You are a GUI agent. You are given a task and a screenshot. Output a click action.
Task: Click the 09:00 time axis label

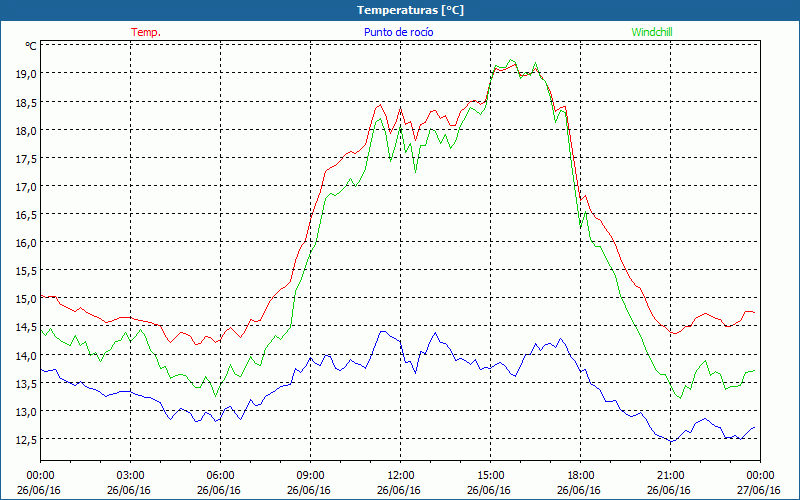click(x=311, y=476)
